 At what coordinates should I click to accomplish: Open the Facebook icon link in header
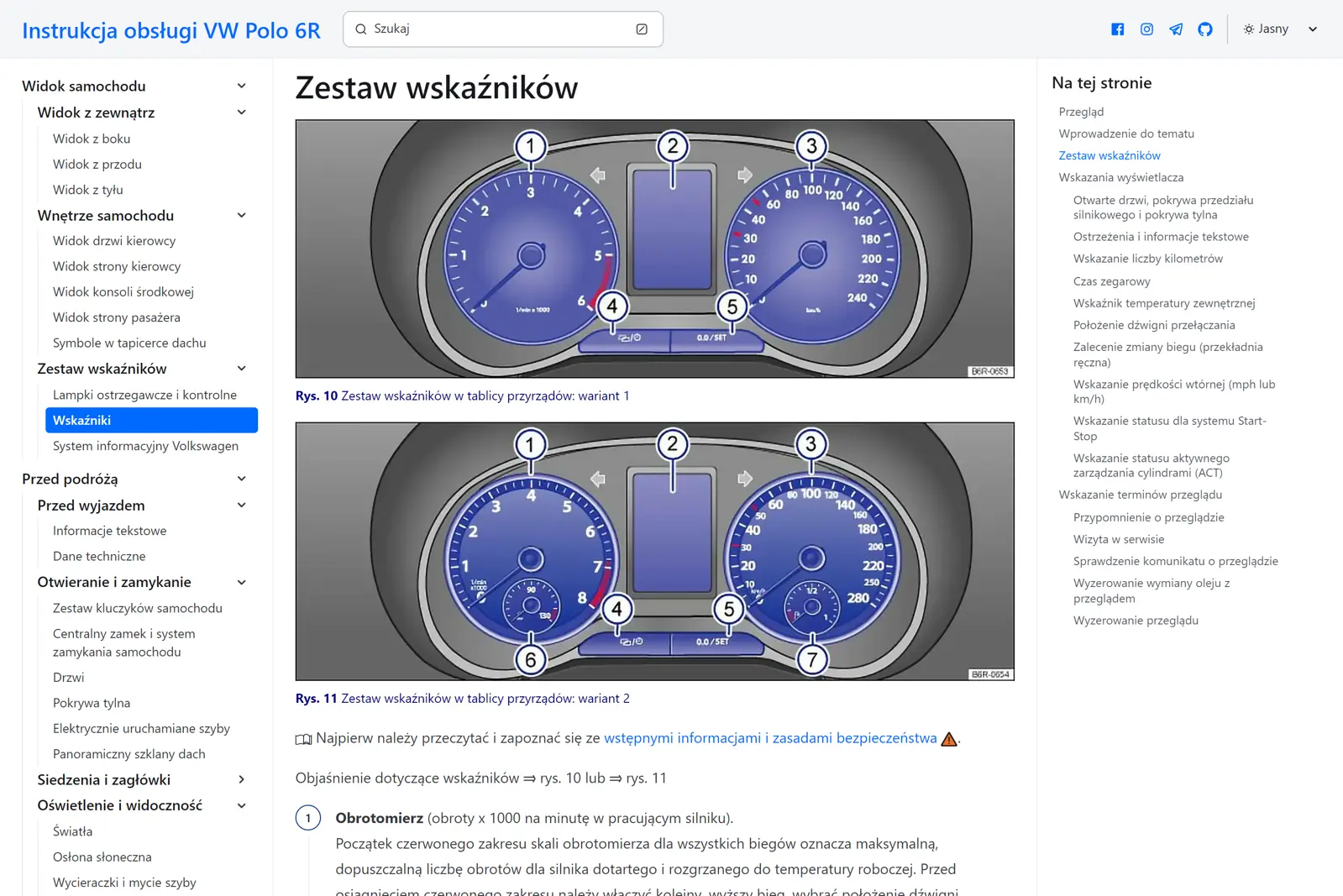1117,29
